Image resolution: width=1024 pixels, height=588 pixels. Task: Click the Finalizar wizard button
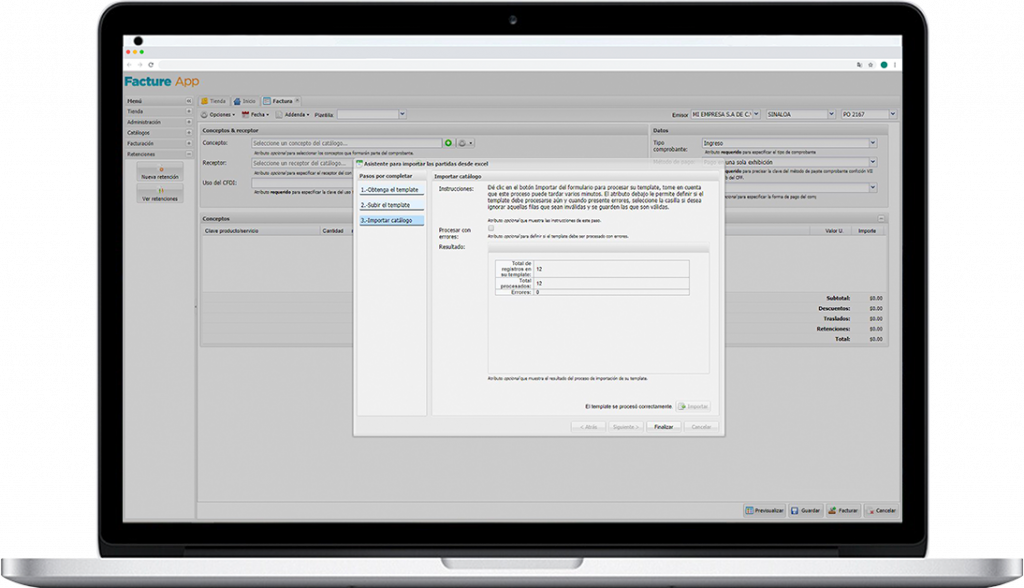(x=663, y=426)
